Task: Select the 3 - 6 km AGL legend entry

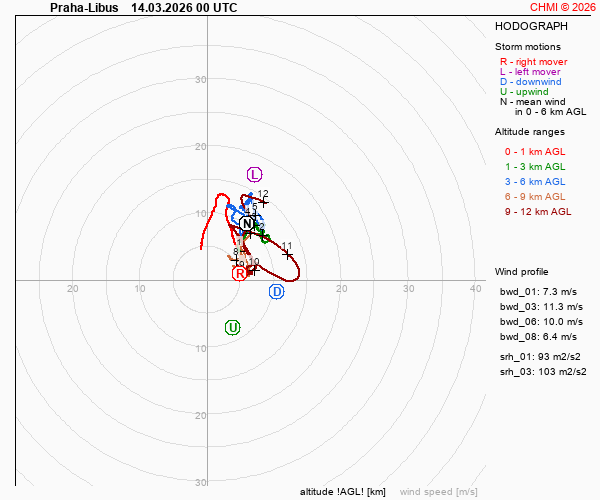Action: (534, 182)
